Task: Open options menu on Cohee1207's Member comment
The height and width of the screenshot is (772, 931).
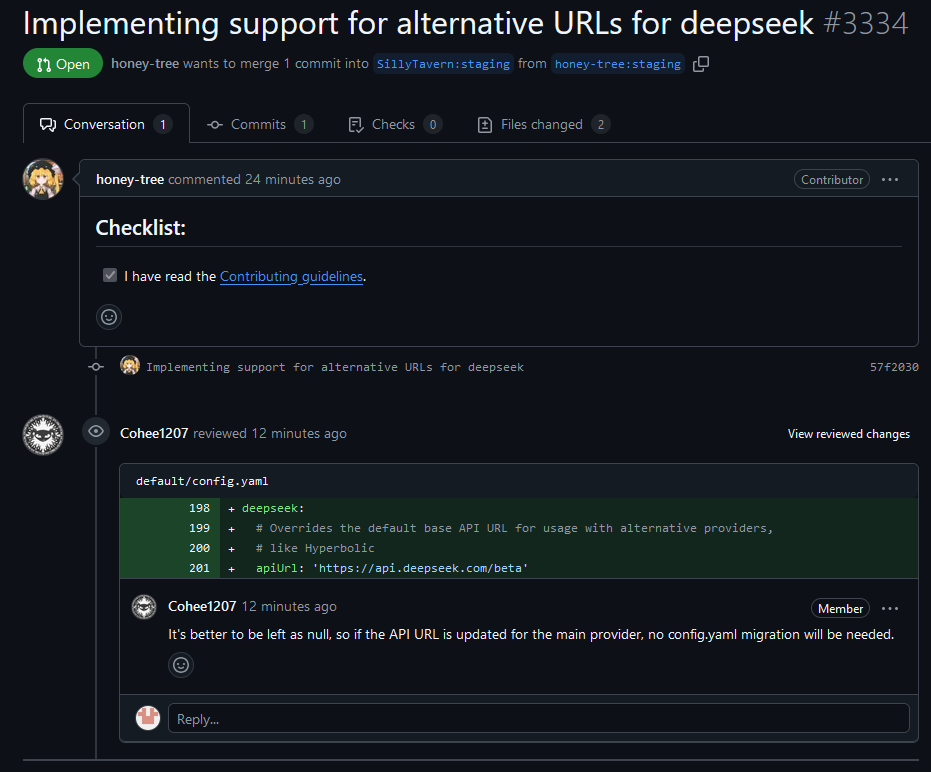Action: (x=889, y=608)
